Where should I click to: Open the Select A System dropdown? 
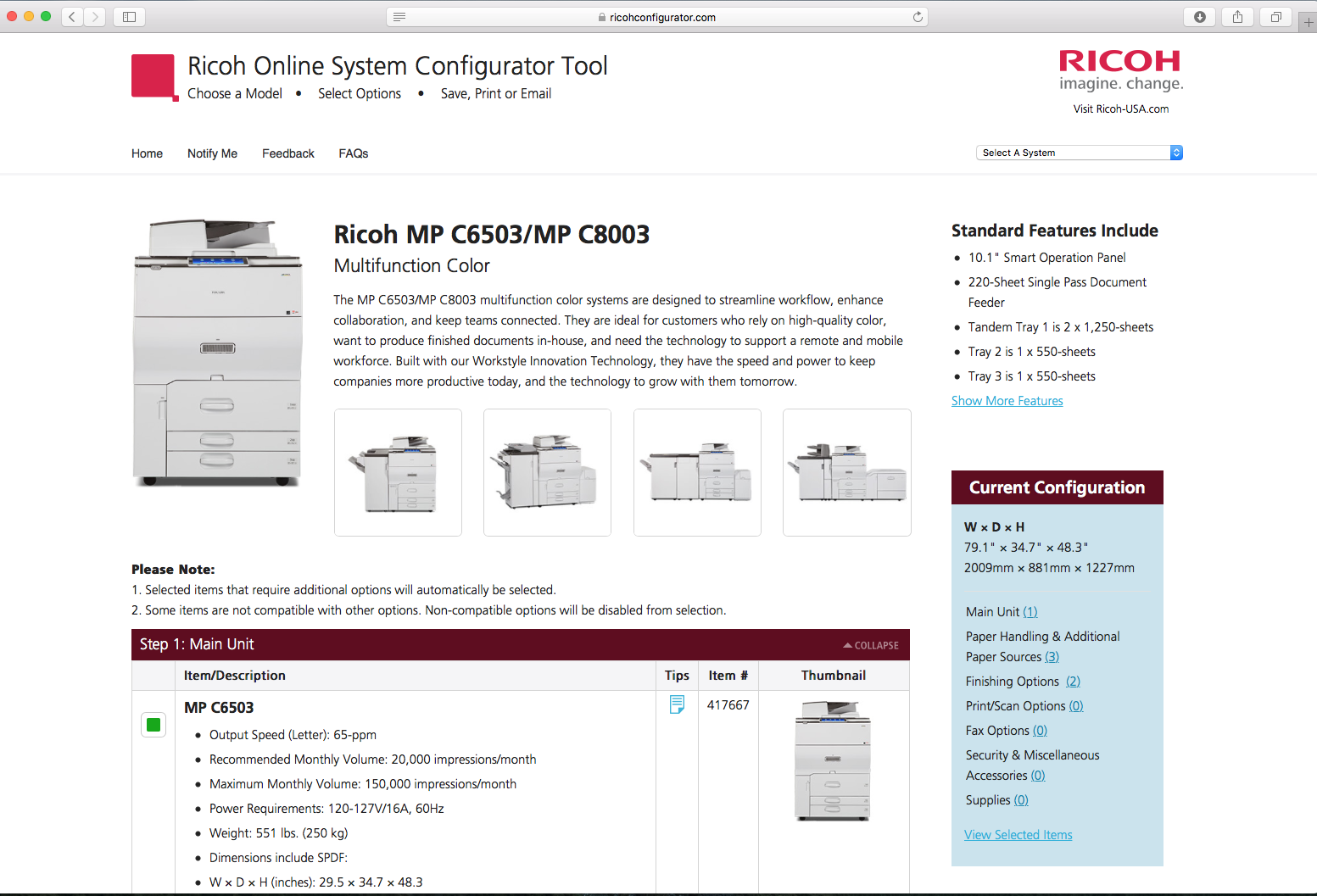[x=1080, y=153]
